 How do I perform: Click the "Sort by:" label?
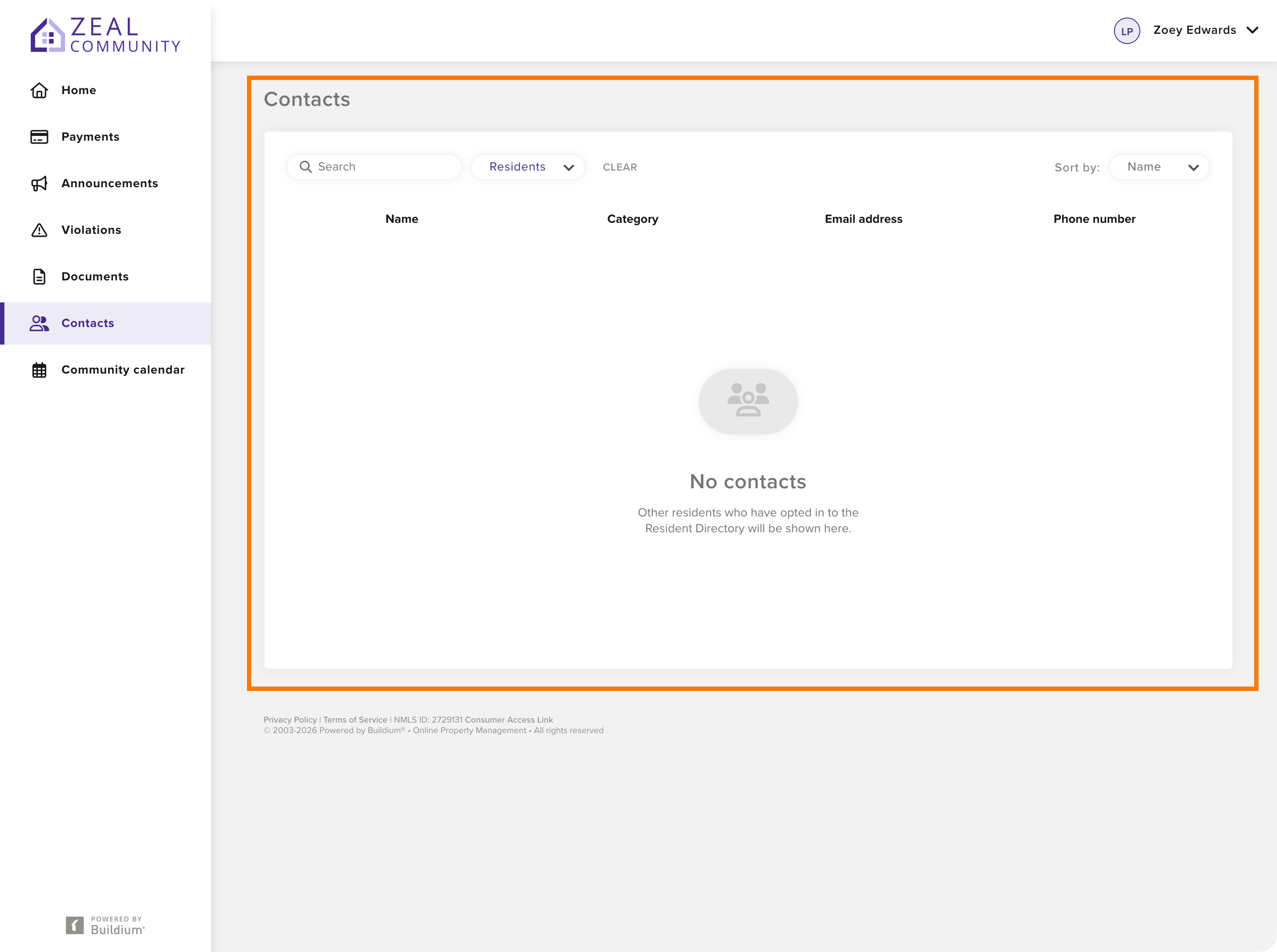[x=1077, y=168]
